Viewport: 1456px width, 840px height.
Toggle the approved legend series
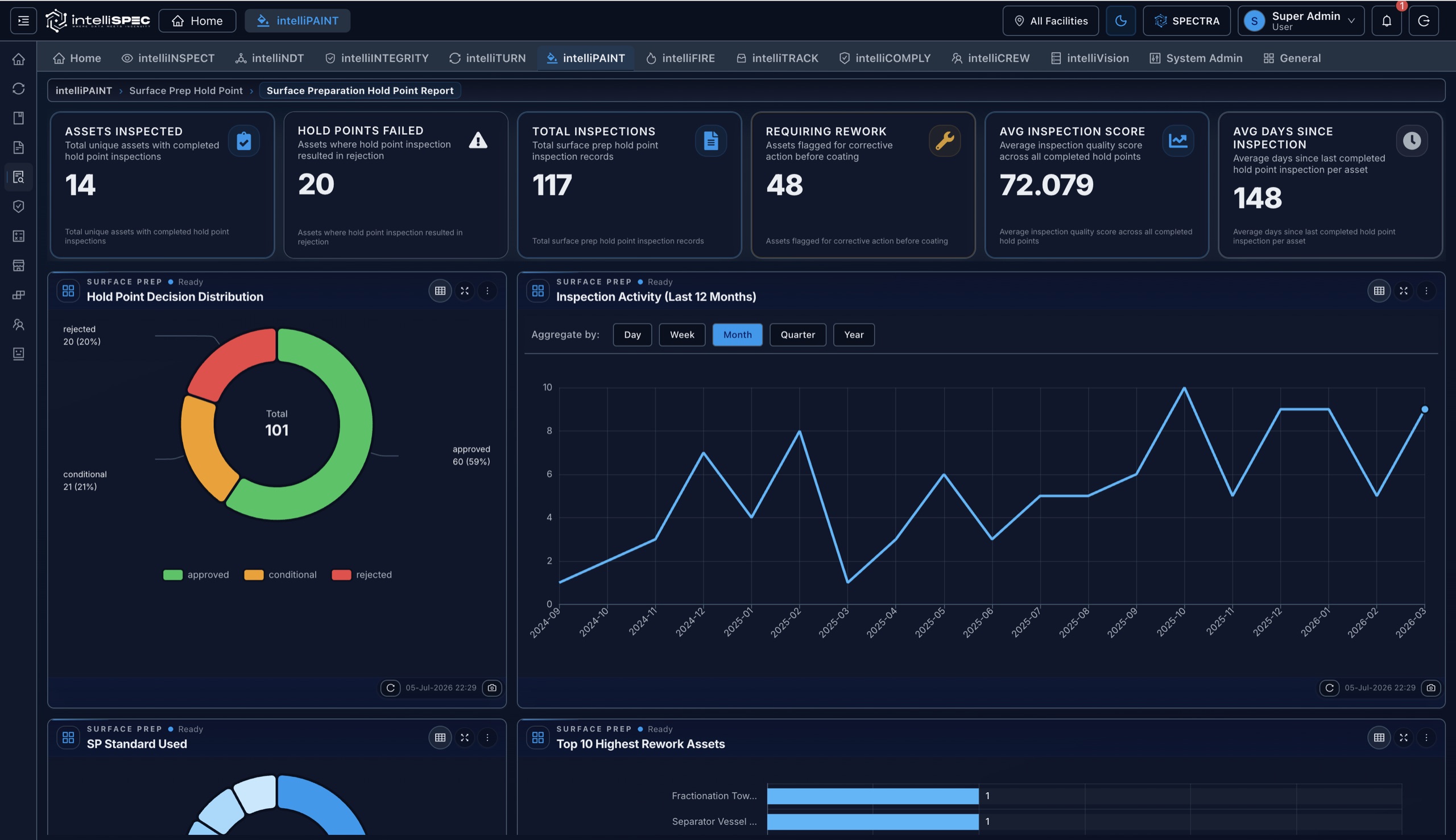pos(196,574)
